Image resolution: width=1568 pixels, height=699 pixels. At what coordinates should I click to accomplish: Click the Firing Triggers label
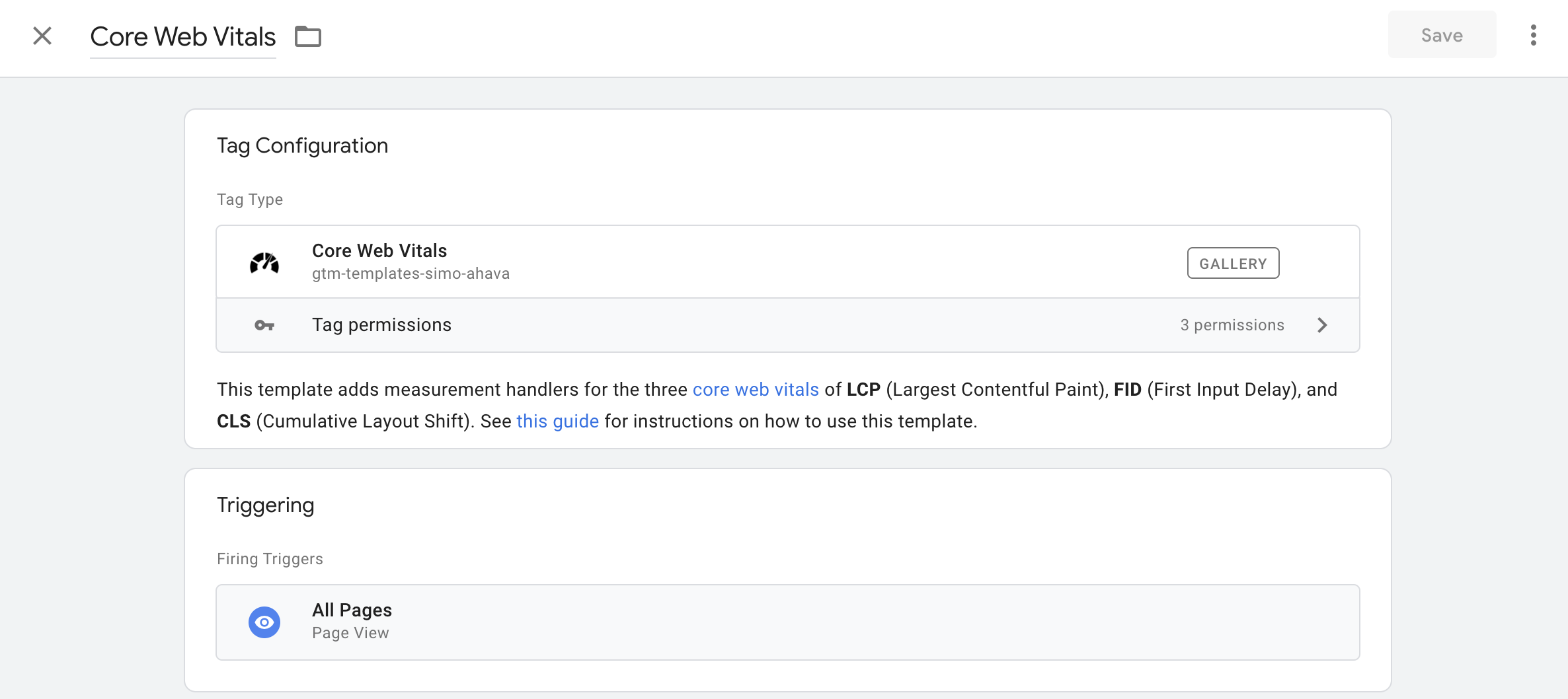click(x=270, y=558)
